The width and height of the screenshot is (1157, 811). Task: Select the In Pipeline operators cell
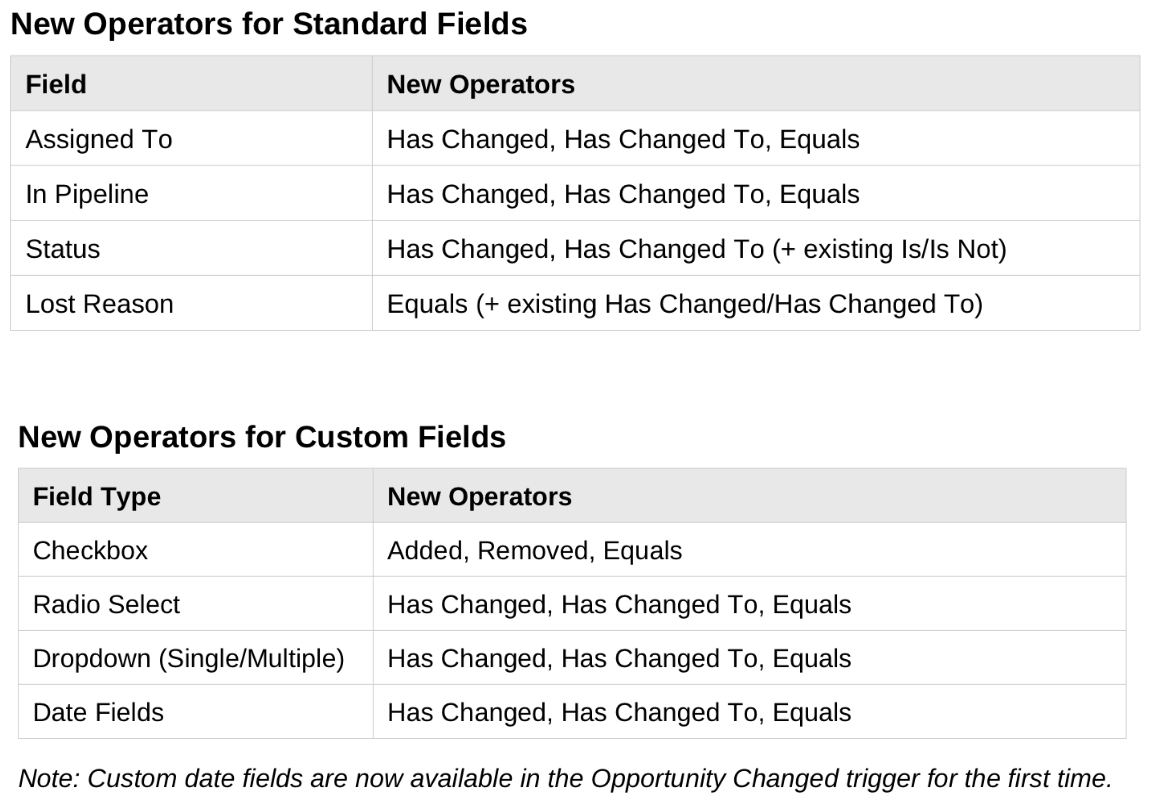[756, 193]
